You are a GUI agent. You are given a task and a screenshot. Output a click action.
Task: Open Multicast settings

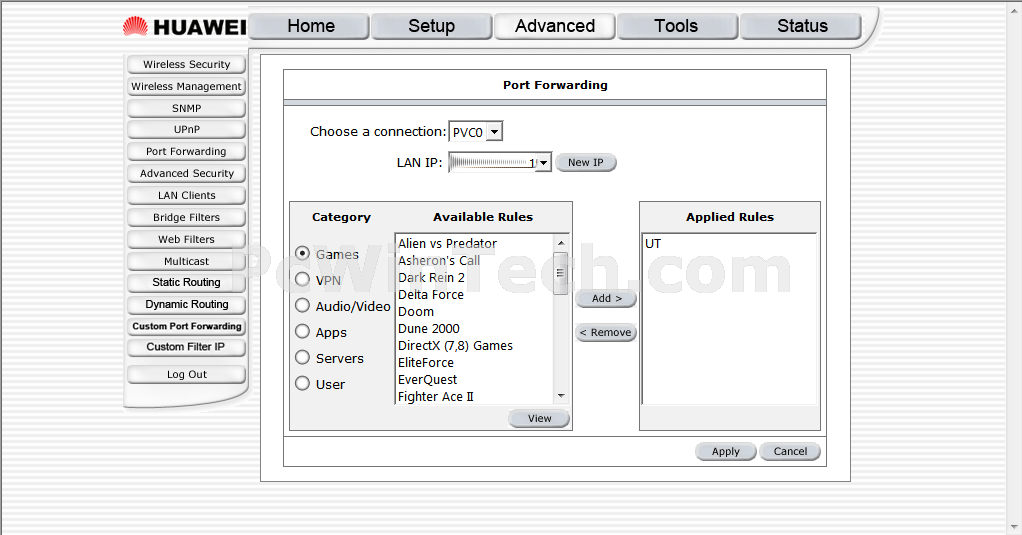(186, 261)
